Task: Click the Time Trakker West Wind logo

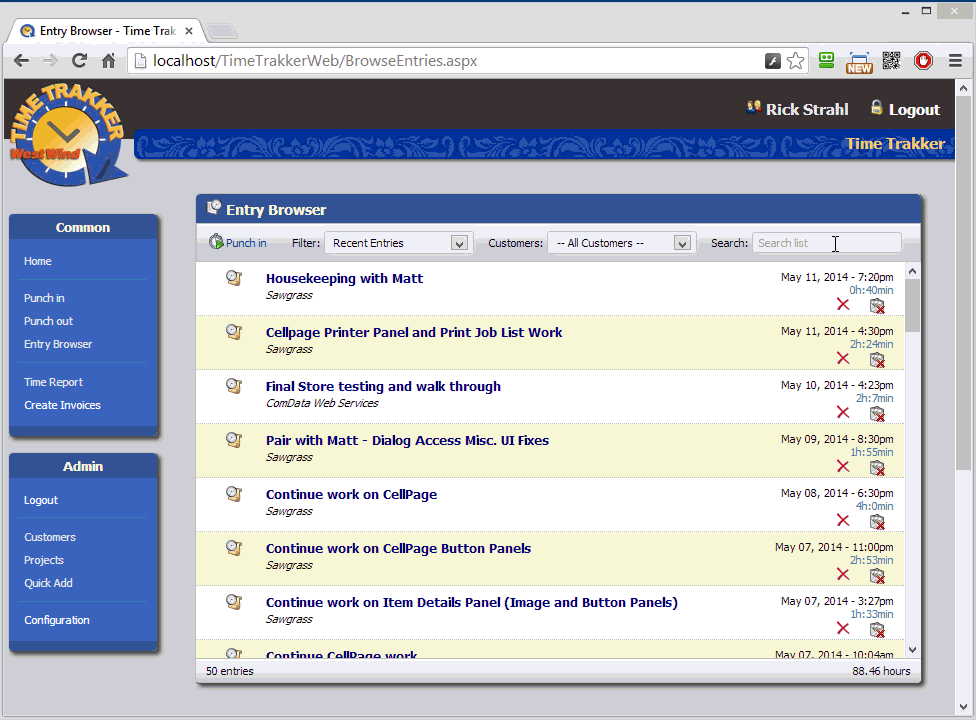Action: 68,133
